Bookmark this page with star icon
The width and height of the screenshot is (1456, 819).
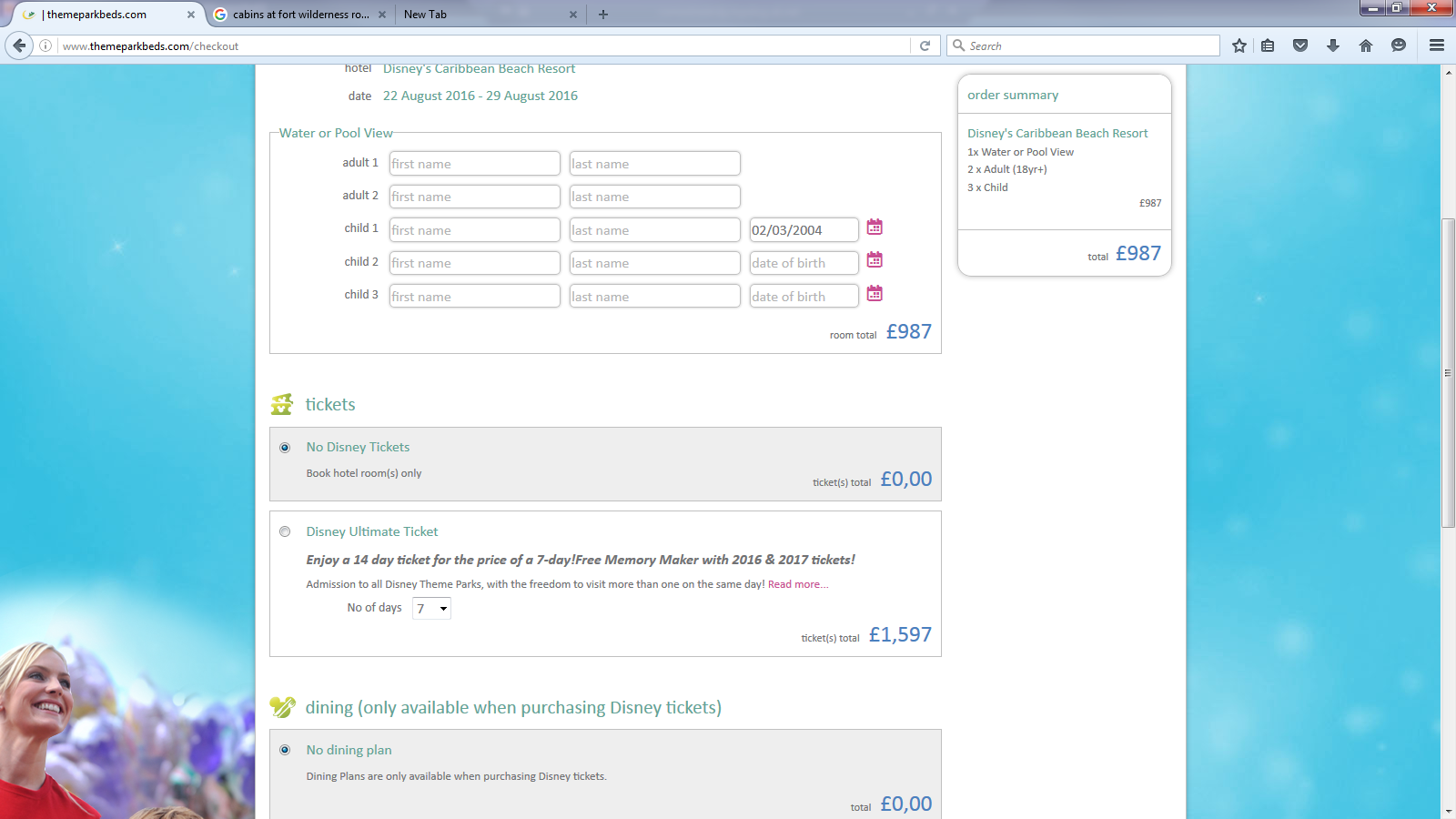(x=1239, y=45)
